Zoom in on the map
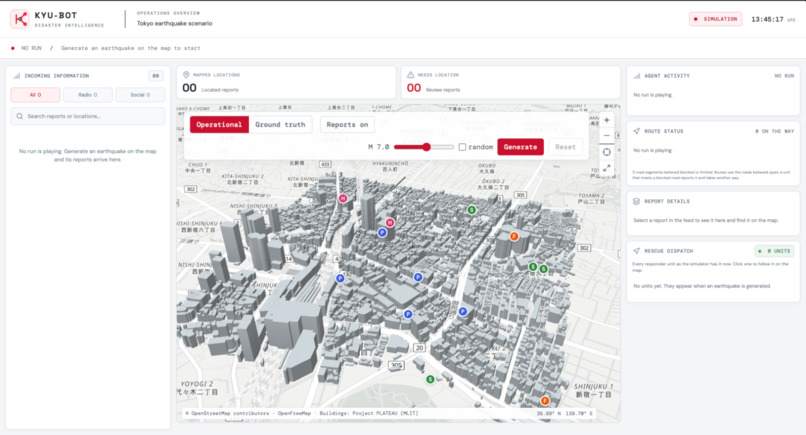Screen dimensions: 806x435 607,120
